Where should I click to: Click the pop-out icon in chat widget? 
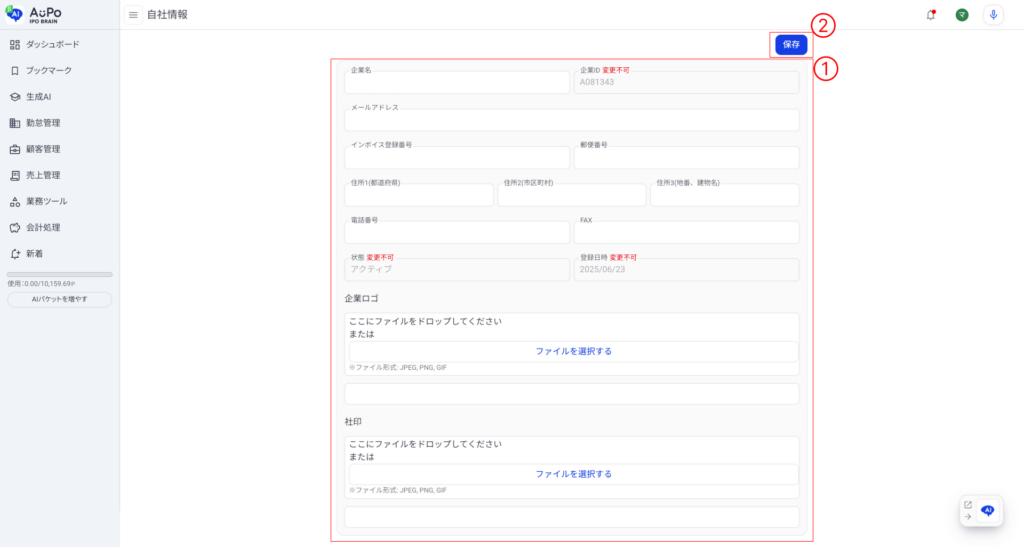tap(968, 504)
